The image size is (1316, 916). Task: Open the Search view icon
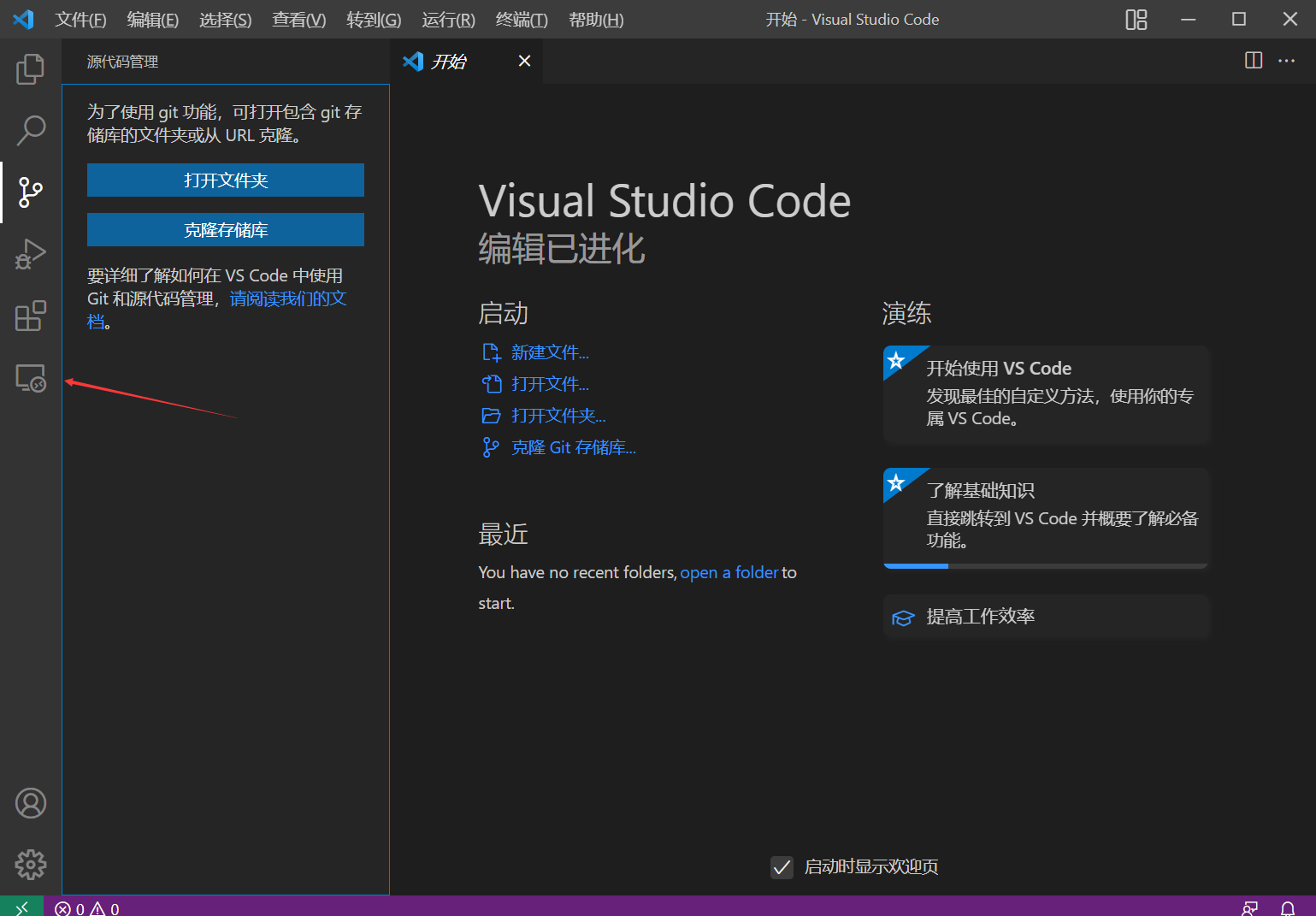pyautogui.click(x=31, y=131)
